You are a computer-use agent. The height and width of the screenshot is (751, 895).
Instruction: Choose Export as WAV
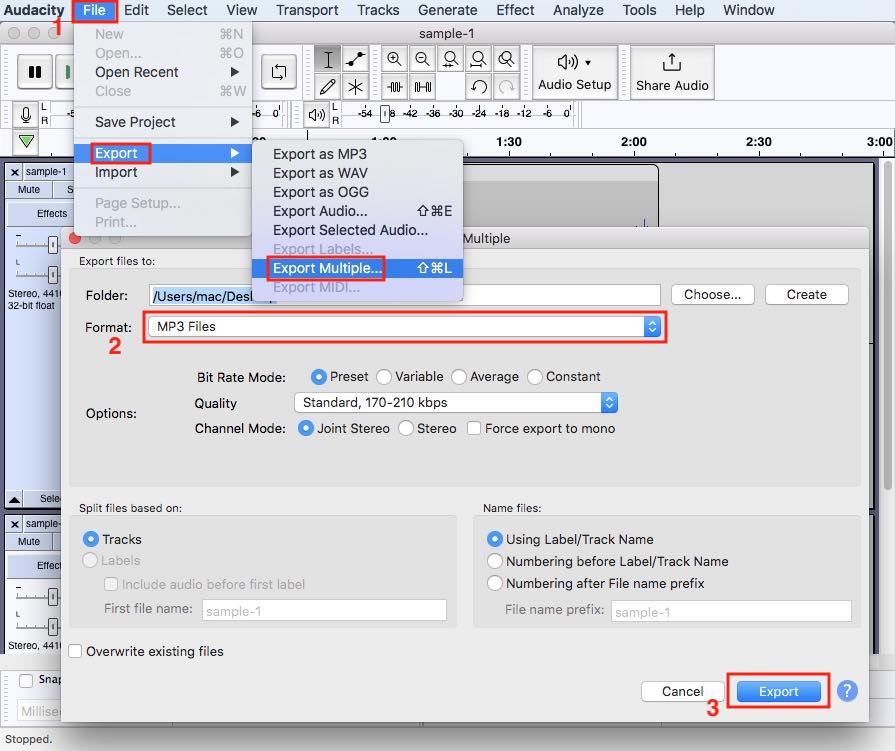coord(357,173)
